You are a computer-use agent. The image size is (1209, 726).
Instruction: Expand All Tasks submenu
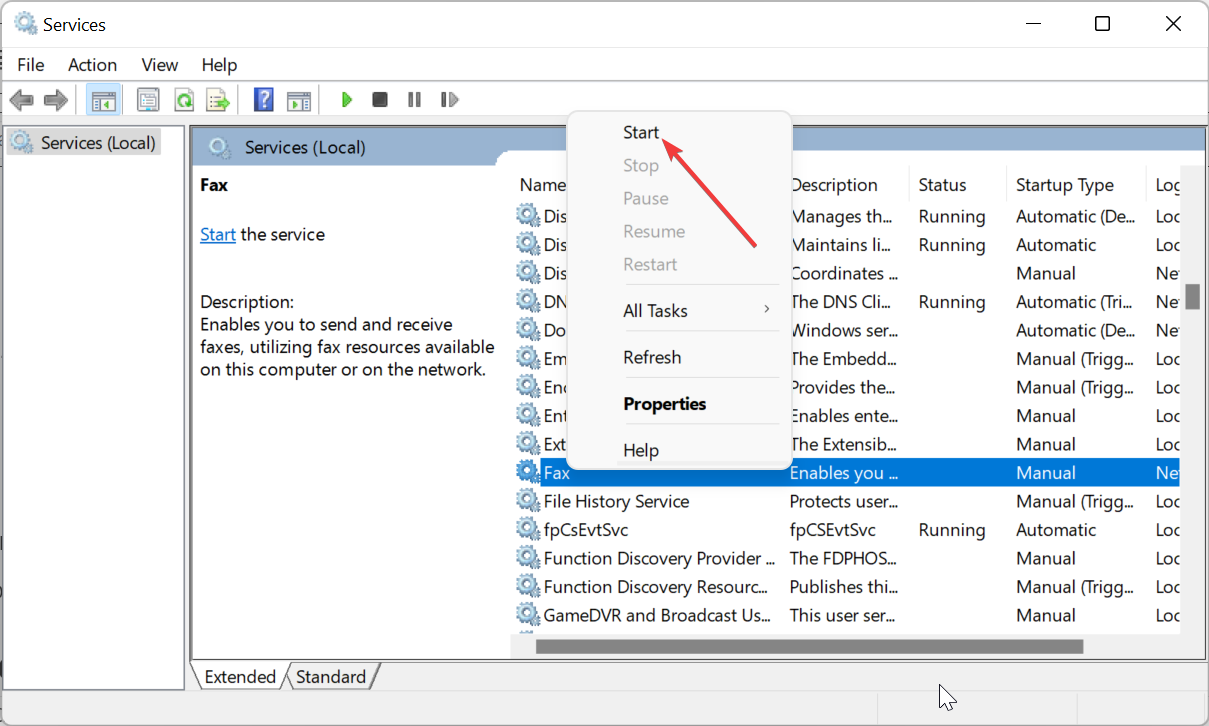coord(680,310)
